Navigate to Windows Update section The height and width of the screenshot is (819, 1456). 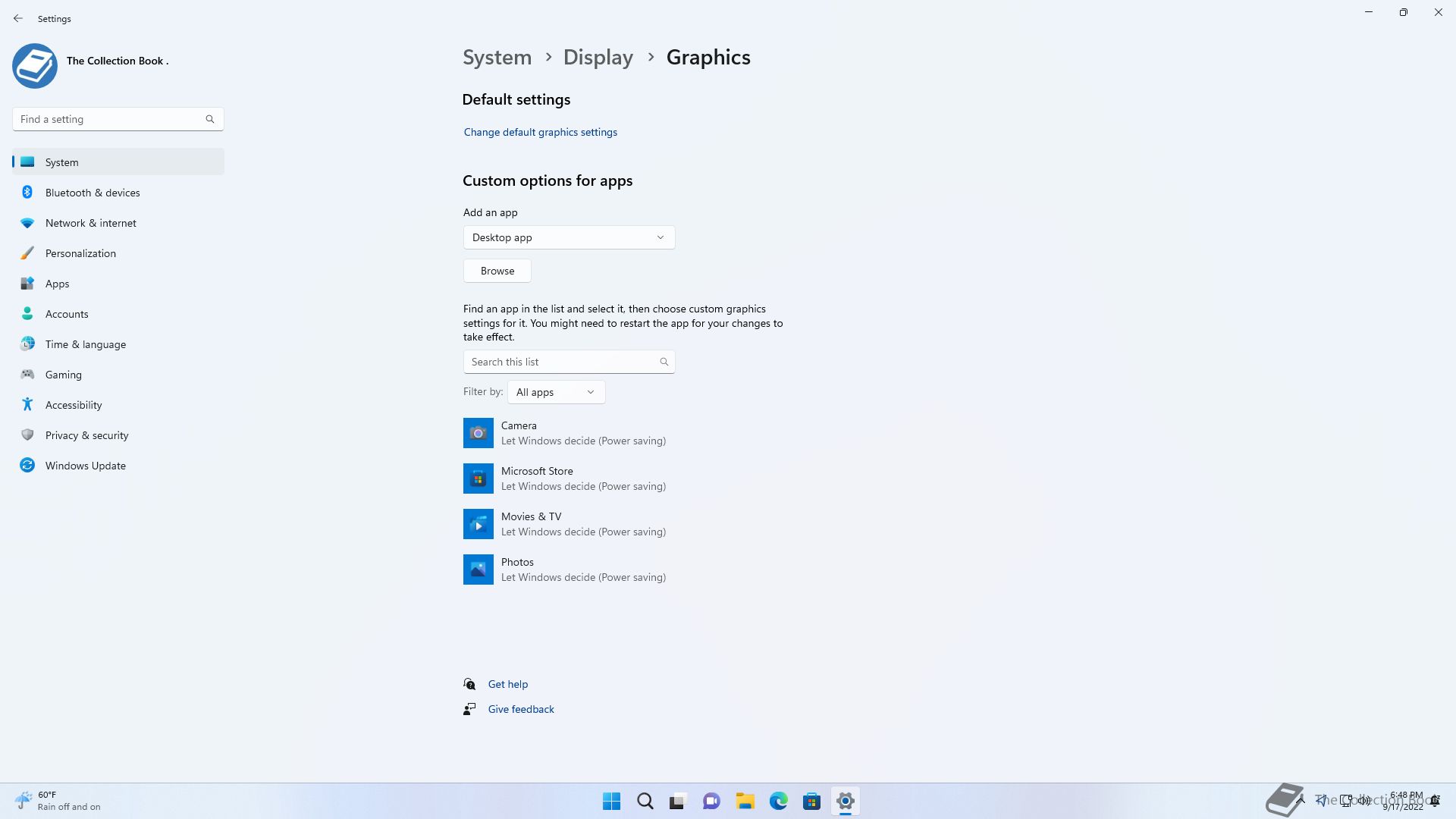click(85, 466)
